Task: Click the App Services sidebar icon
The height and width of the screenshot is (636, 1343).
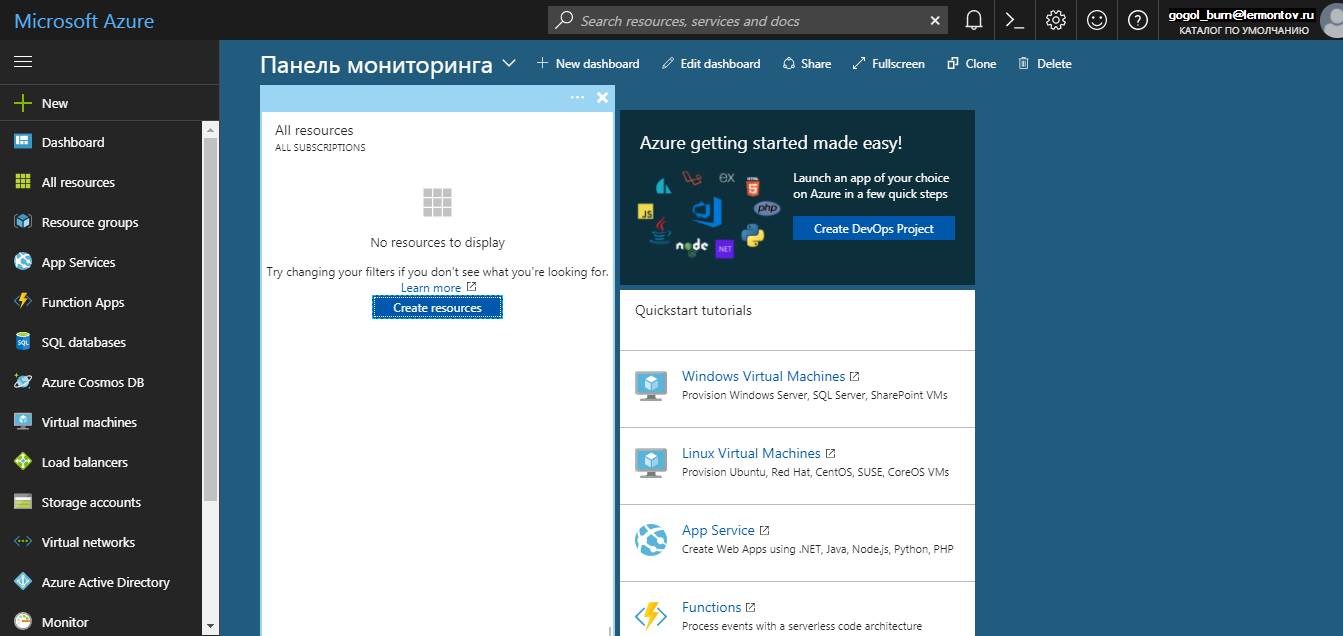Action: tap(23, 262)
